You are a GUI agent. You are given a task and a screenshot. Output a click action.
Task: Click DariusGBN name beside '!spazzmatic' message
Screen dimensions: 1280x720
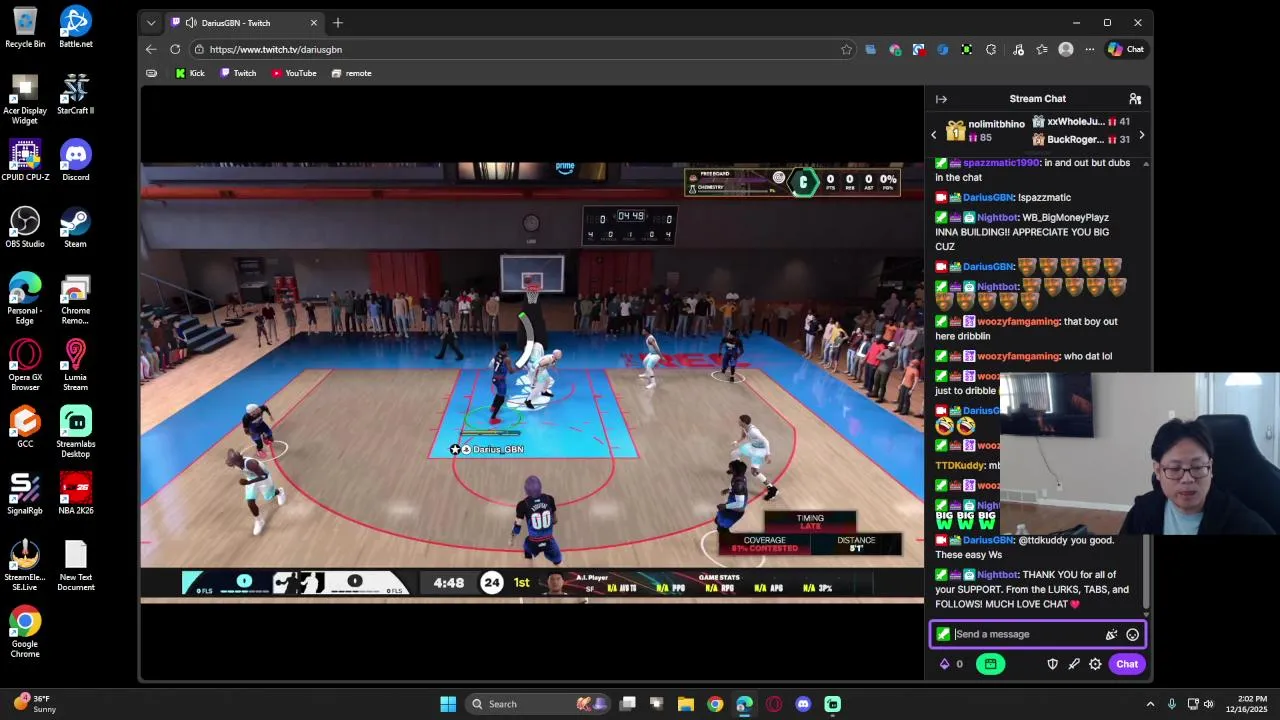(988, 197)
